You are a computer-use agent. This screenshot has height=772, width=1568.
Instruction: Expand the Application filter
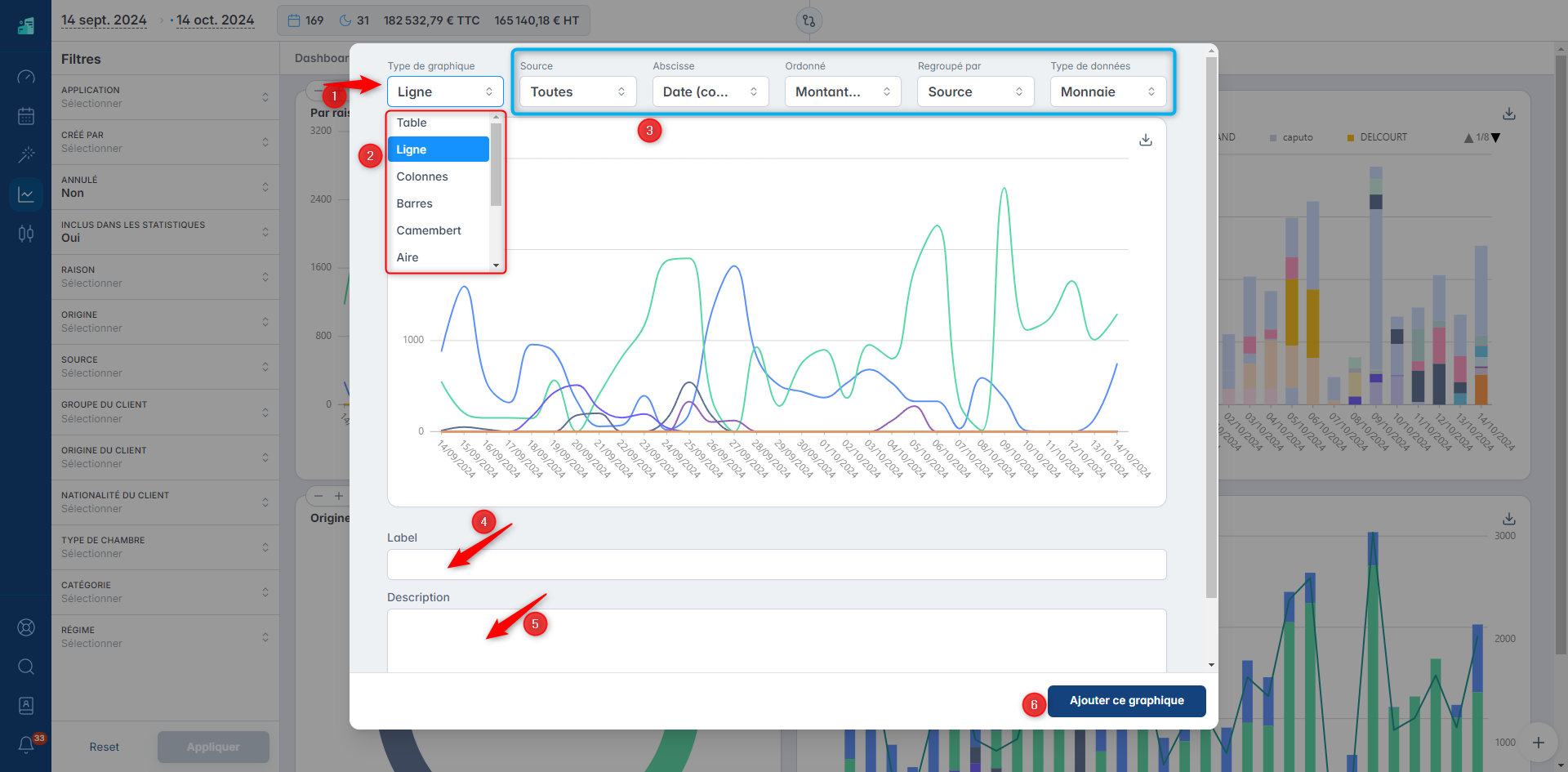pos(165,97)
